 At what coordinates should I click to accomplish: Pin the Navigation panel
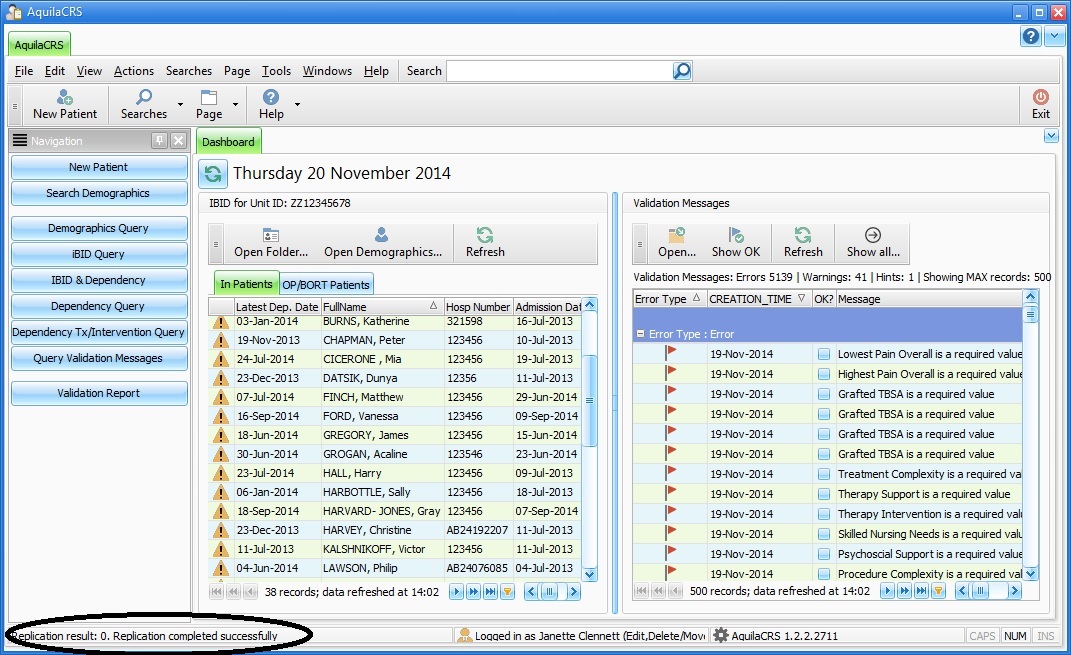159,141
